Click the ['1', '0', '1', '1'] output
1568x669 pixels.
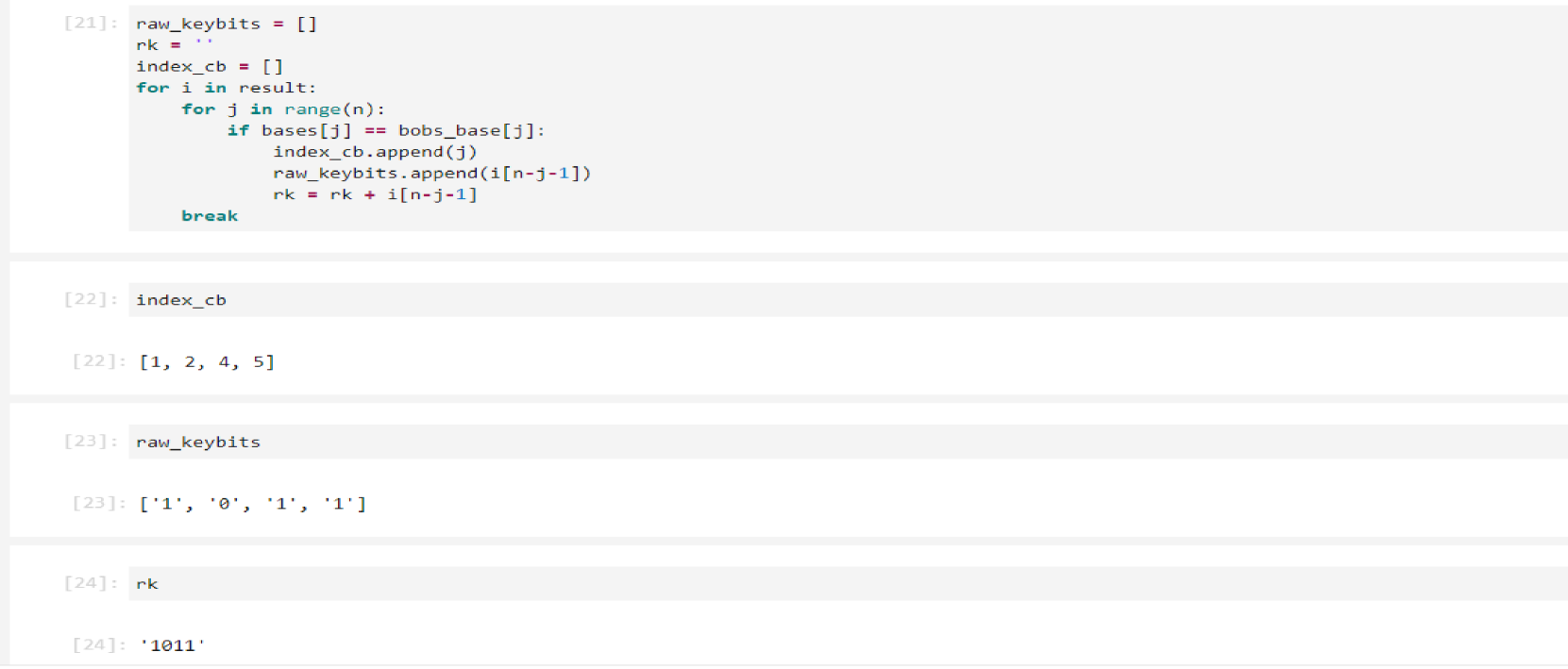click(252, 504)
